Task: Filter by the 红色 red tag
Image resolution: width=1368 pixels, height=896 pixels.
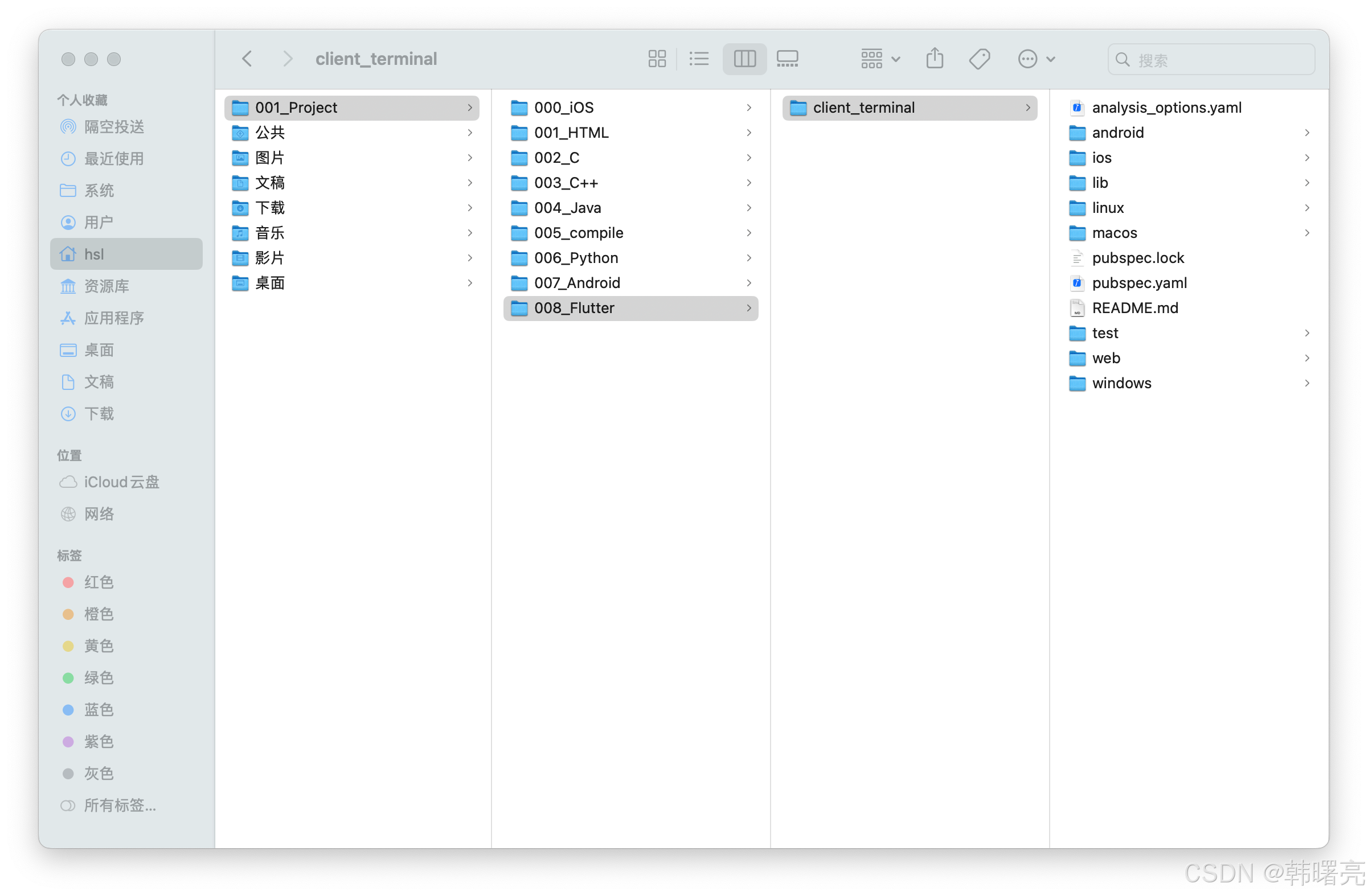Action: pyautogui.click(x=126, y=582)
